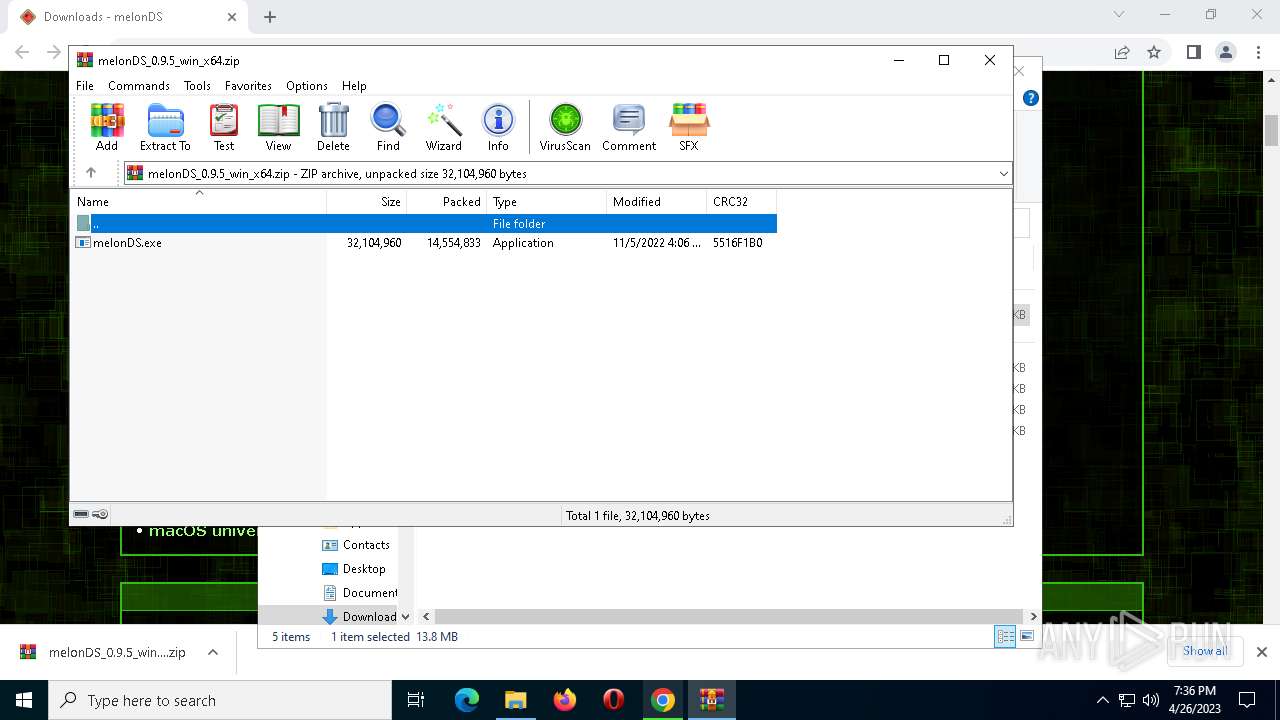Screen dimensions: 1280x720
Task: Open the View file tool
Action: click(x=278, y=127)
